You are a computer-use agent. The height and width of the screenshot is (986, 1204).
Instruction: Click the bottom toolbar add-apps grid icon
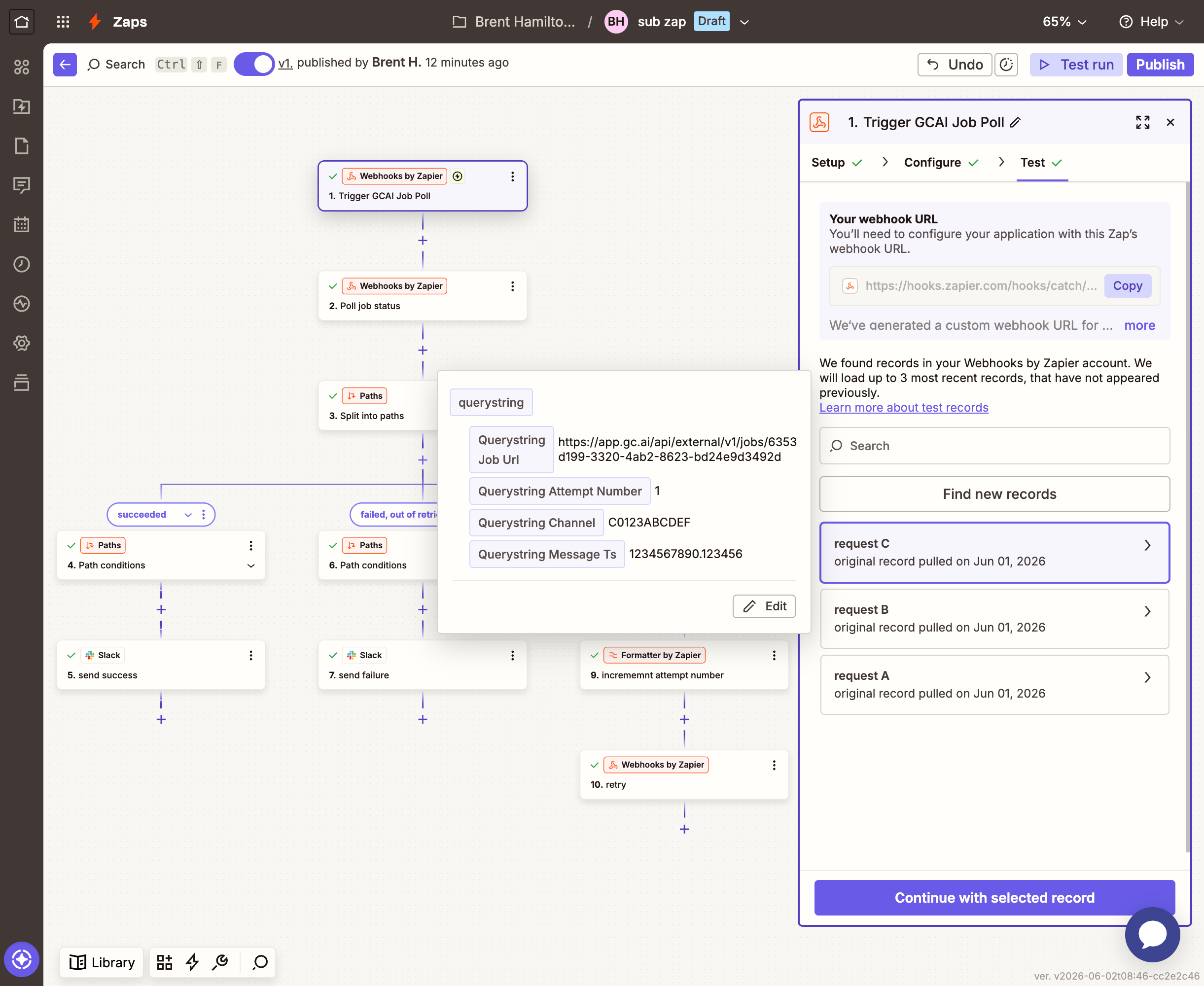tap(165, 961)
